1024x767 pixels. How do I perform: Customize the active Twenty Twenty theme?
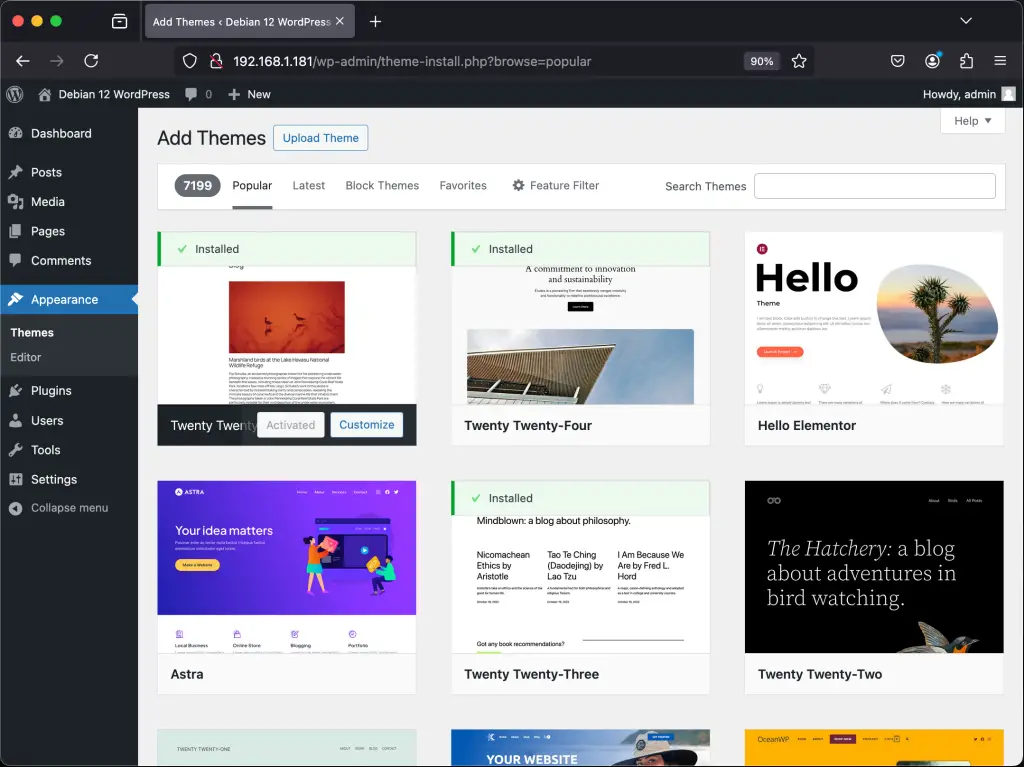[366, 425]
